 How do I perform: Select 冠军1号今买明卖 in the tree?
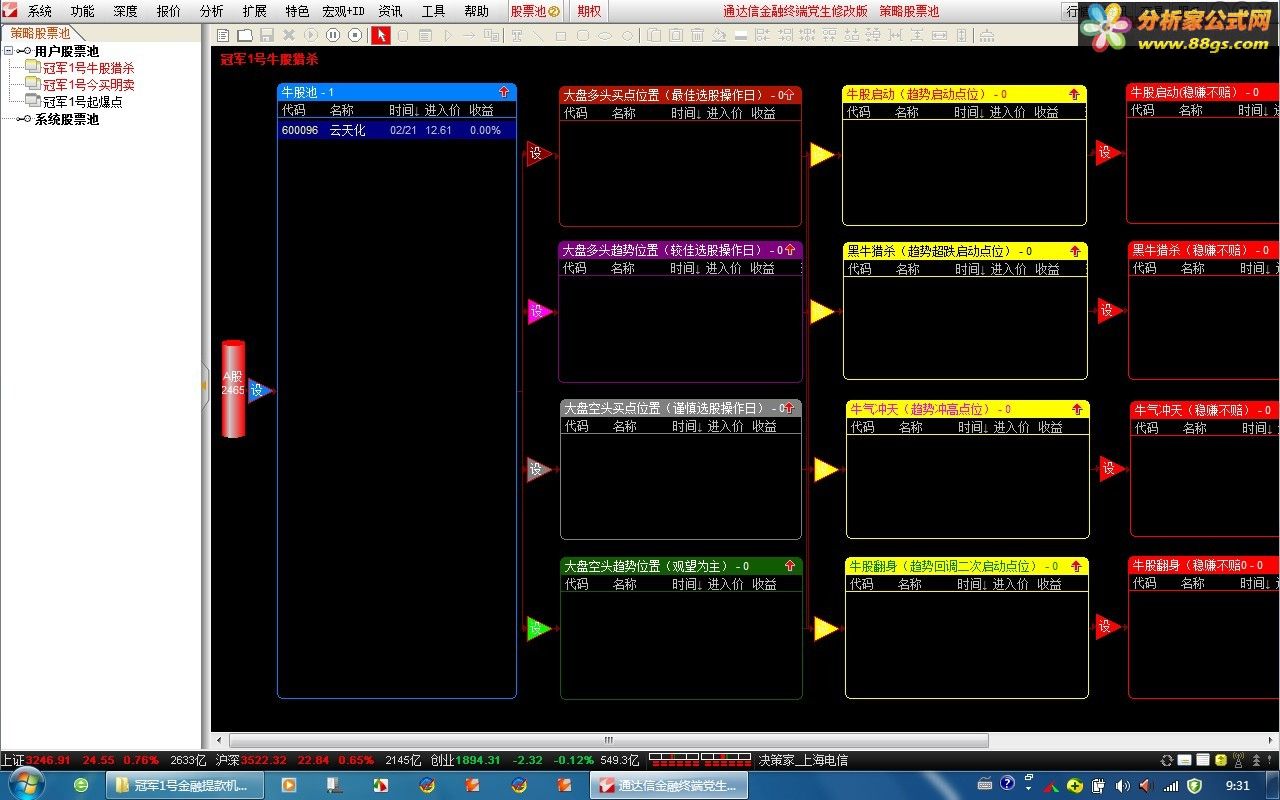(88, 85)
